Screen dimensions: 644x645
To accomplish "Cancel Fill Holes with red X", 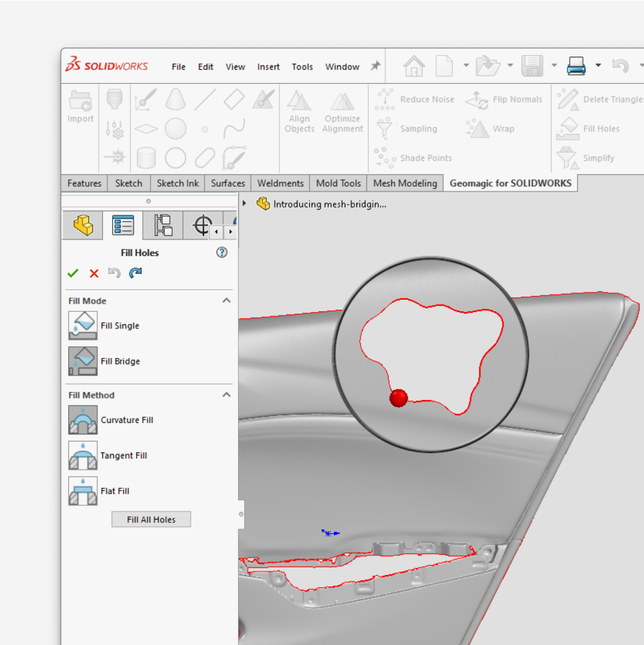I will pos(94,274).
